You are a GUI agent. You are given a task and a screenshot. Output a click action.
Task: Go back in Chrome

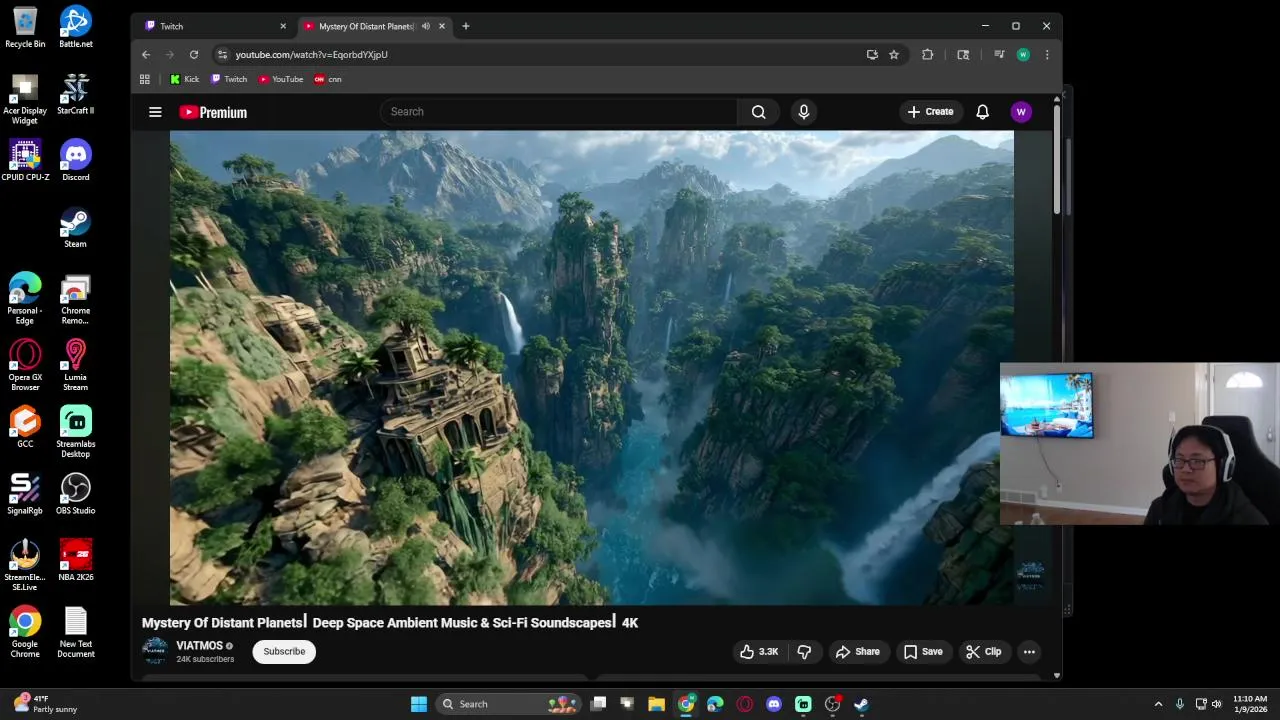(146, 55)
